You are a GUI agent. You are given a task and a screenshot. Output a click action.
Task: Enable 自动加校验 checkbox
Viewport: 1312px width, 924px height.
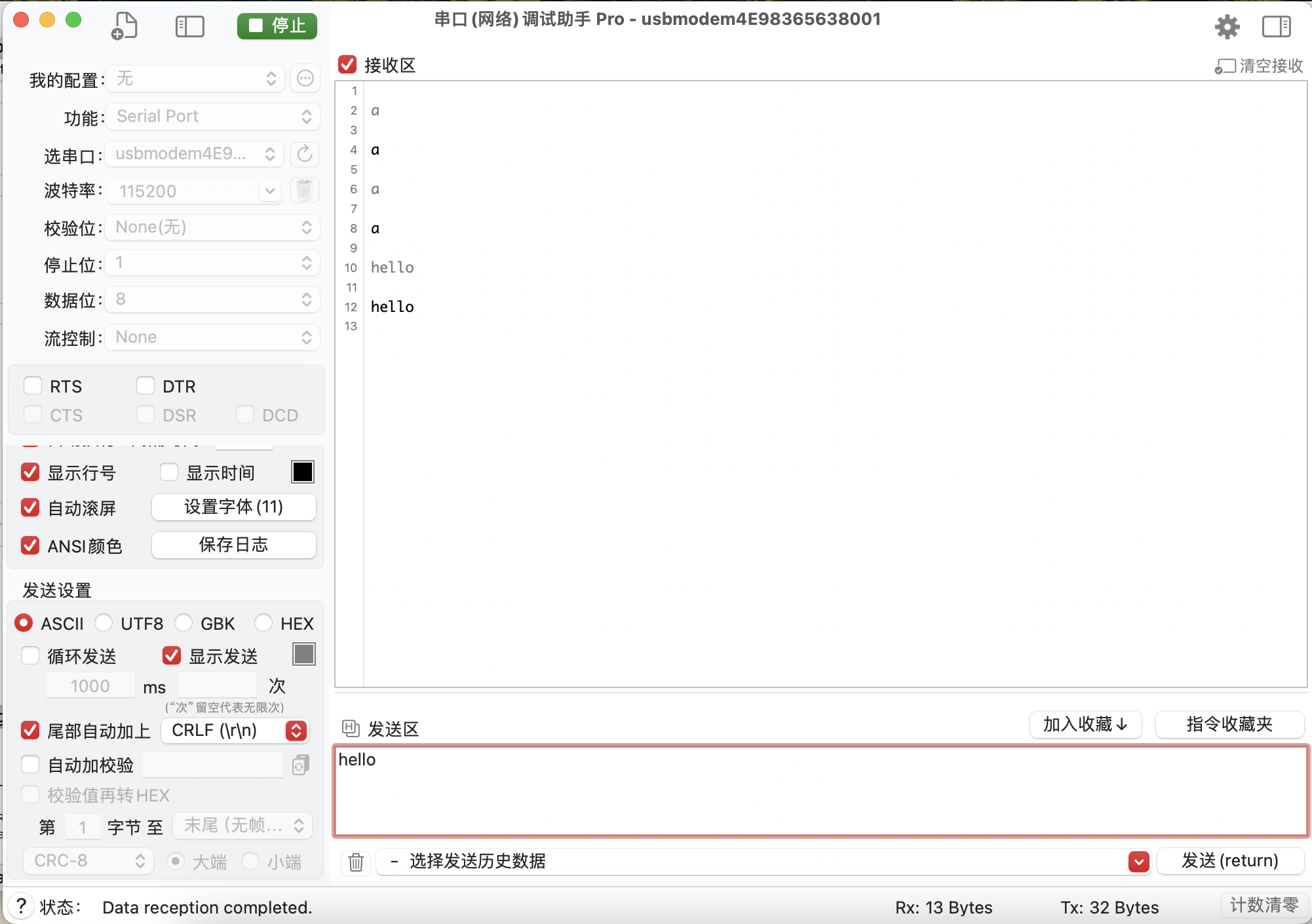click(30, 764)
